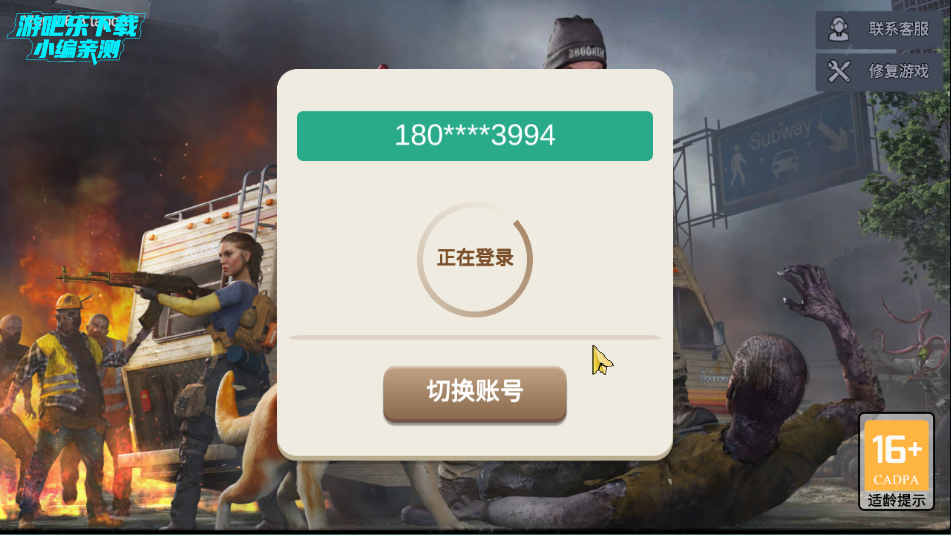This screenshot has height=535, width=951.
Task: Click the 正在登录 status text
Action: pos(475,258)
